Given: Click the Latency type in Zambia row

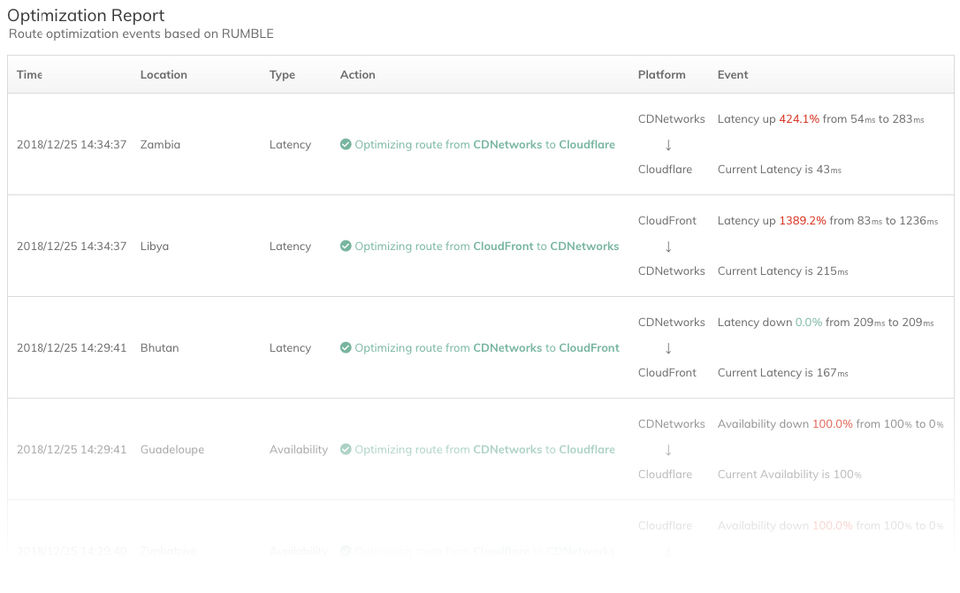Looking at the screenshot, I should pyautogui.click(x=290, y=144).
